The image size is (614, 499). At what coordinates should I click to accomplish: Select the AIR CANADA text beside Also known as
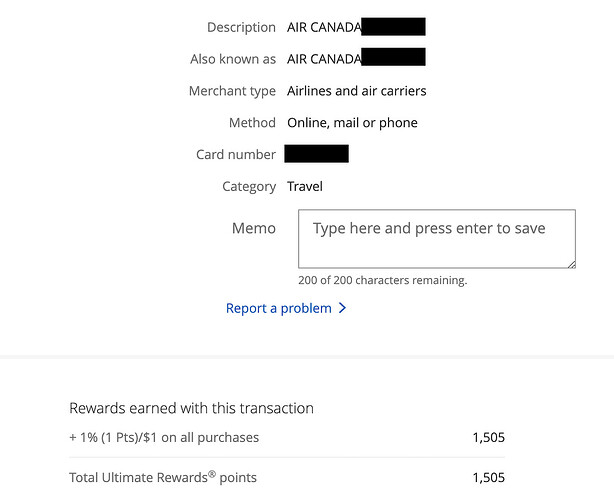pyautogui.click(x=324, y=59)
